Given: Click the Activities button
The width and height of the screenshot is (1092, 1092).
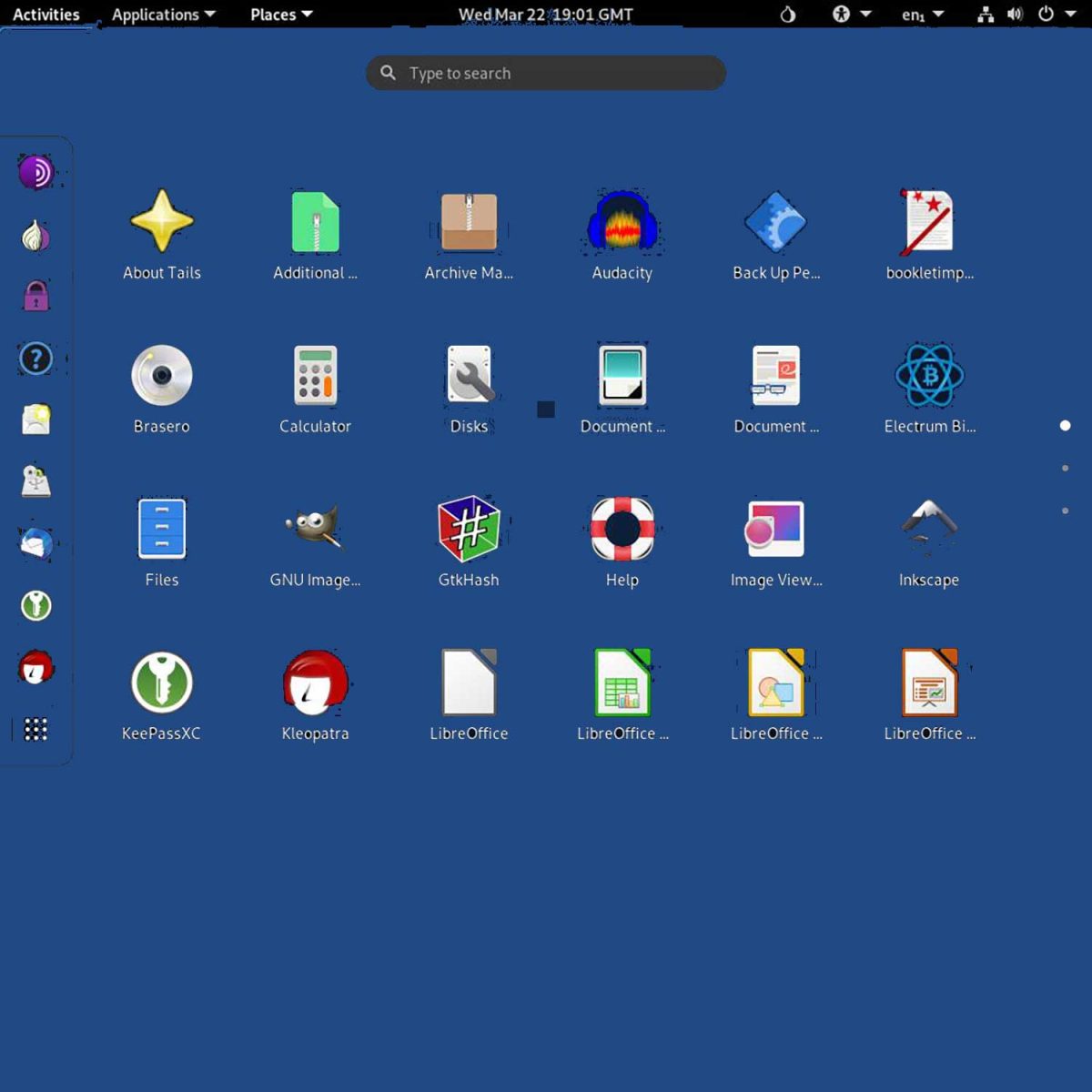Looking at the screenshot, I should (46, 15).
